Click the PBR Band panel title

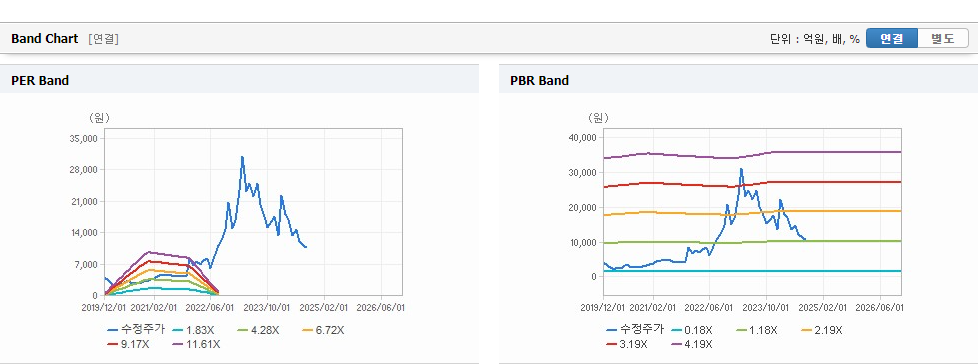coord(540,80)
